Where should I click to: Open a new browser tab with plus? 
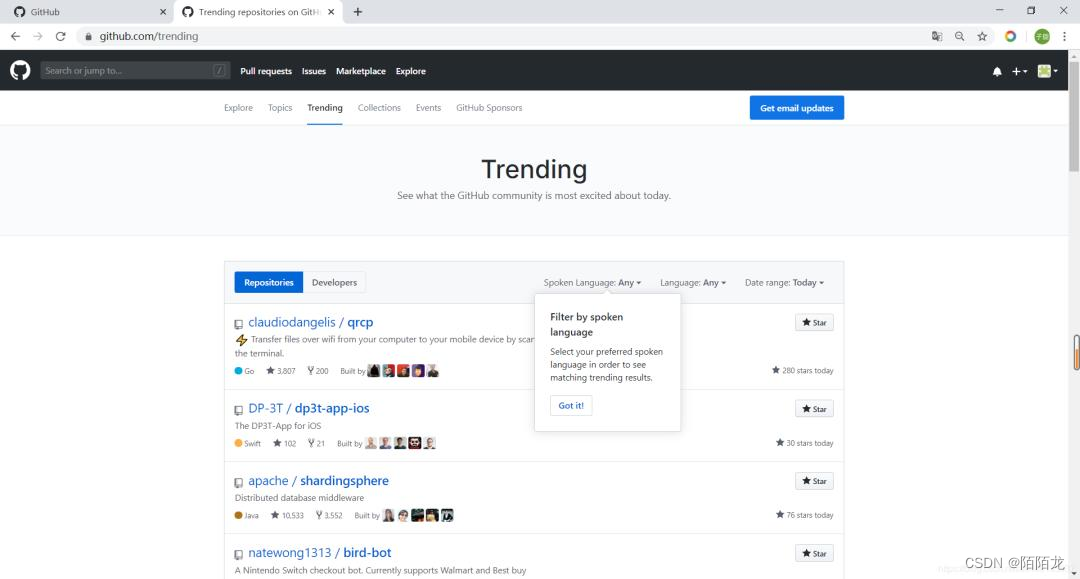click(x=357, y=12)
